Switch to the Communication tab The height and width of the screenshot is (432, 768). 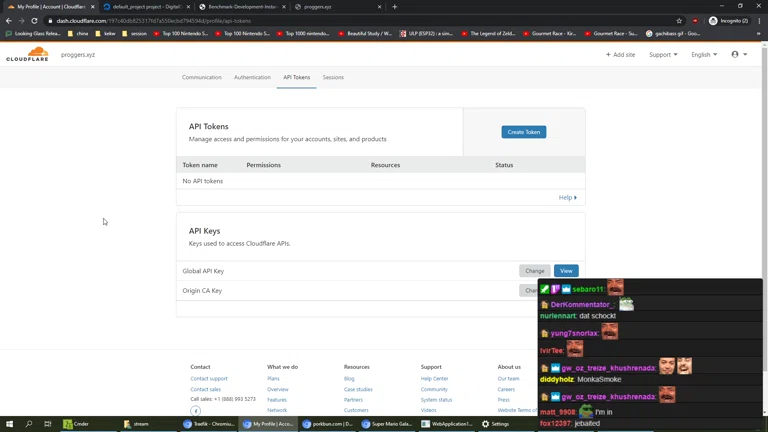click(x=202, y=77)
